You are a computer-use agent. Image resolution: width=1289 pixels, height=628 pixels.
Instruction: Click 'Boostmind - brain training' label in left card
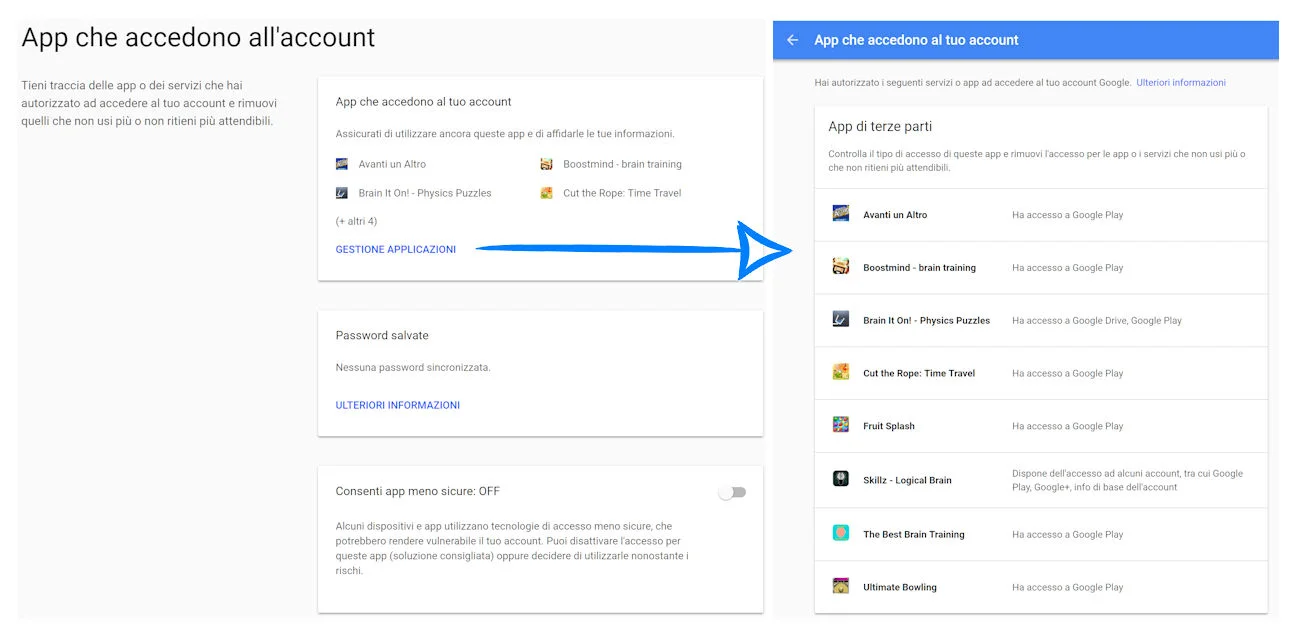coord(622,164)
